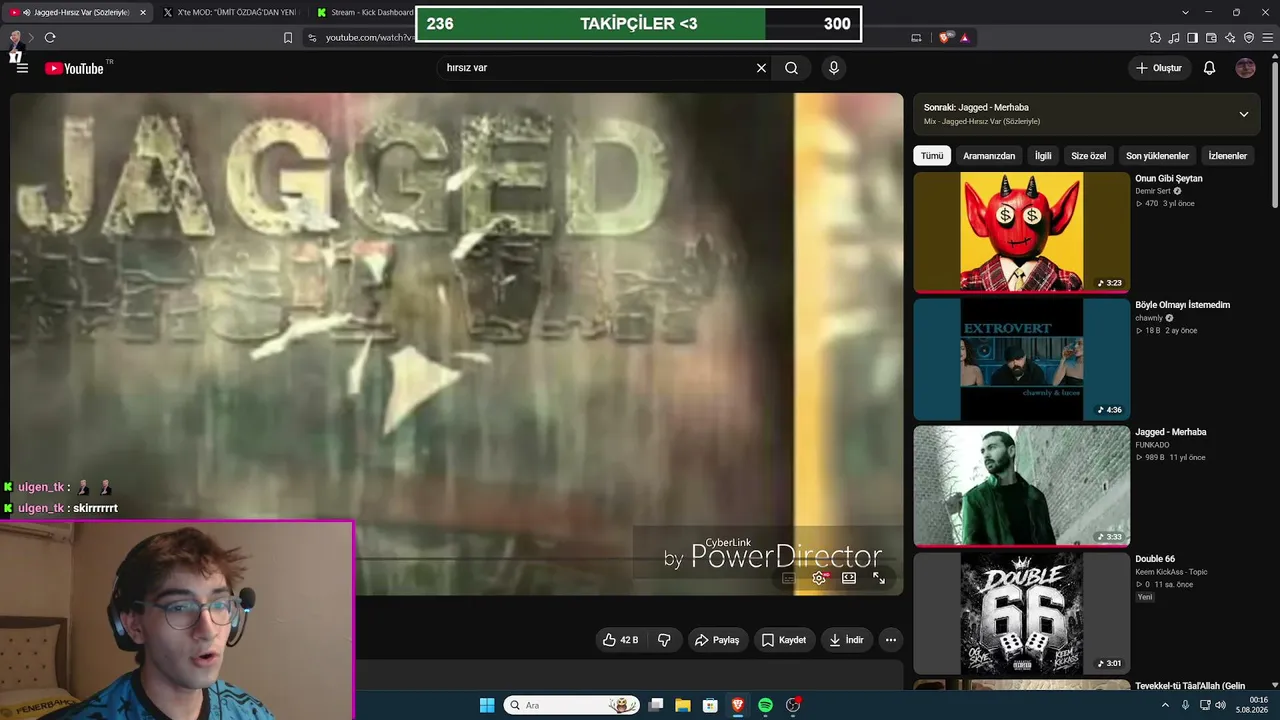The image size is (1280, 720).
Task: Start voice search with the microphone icon
Action: coord(834,68)
